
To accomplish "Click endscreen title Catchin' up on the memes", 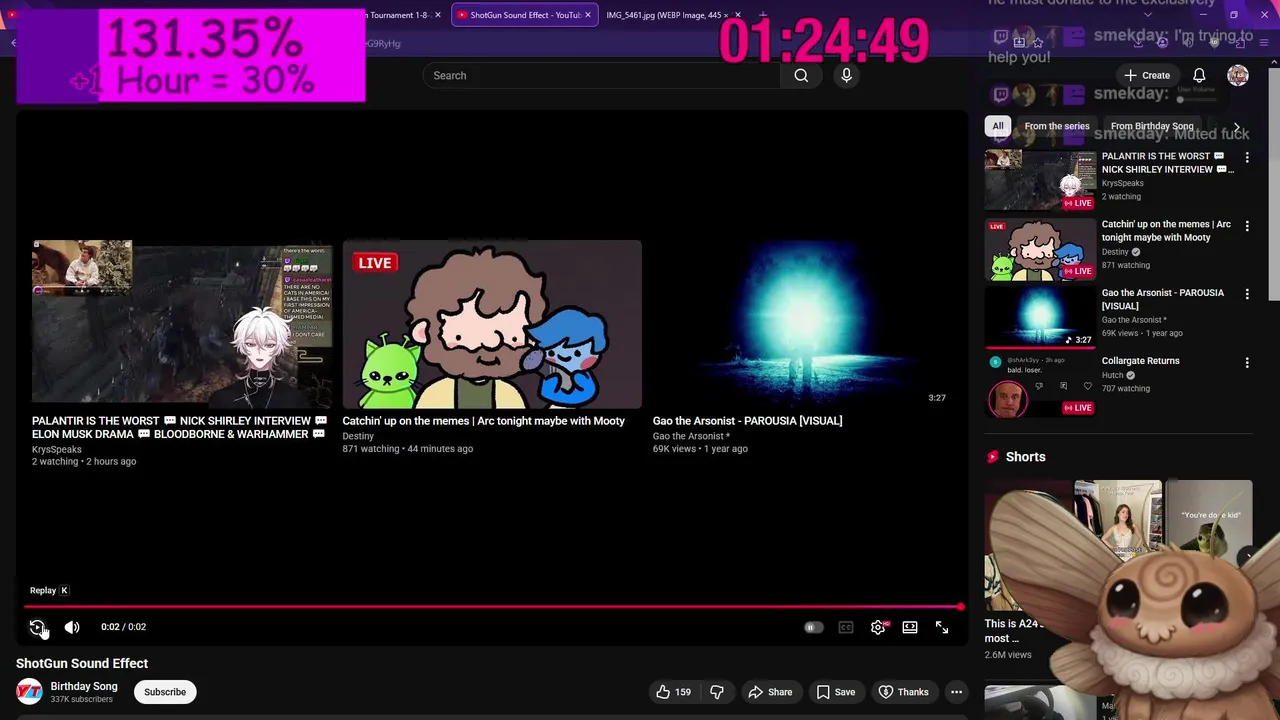I will pos(483,421).
